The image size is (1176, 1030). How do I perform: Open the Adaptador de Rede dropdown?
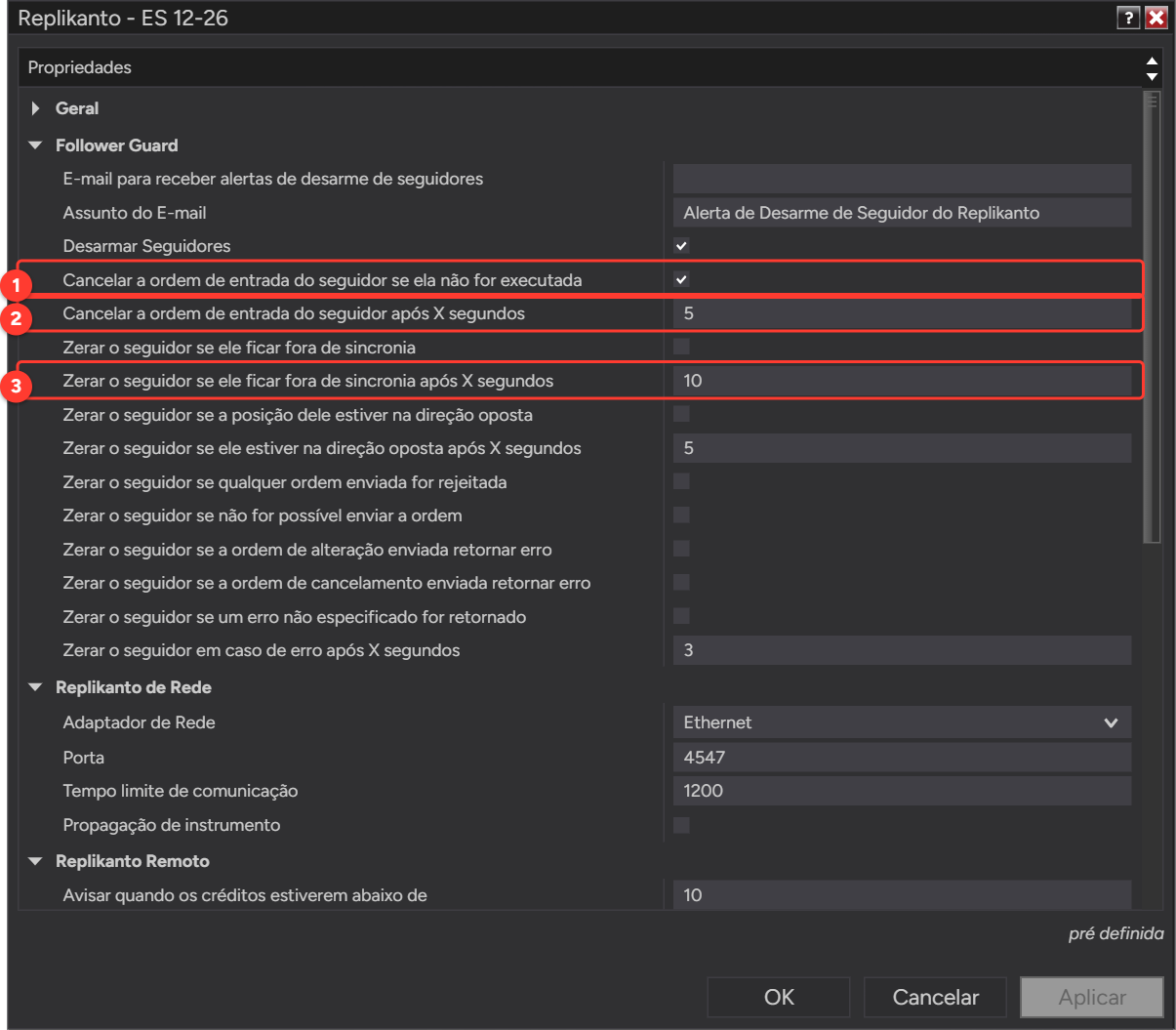pyautogui.click(x=902, y=722)
